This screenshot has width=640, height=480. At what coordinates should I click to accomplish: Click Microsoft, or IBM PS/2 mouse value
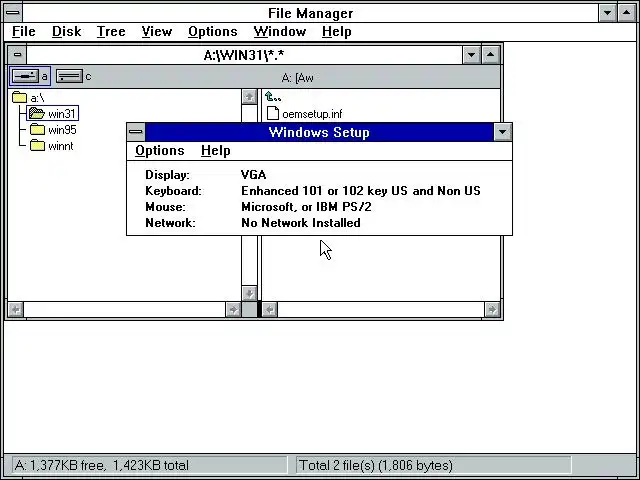306,207
